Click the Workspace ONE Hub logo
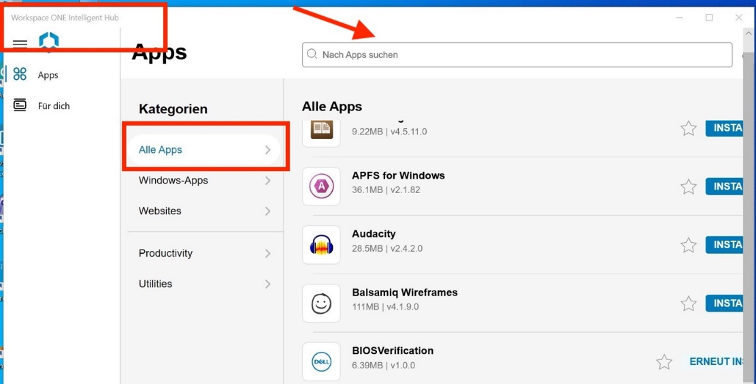This screenshot has height=385, width=756. click(49, 41)
